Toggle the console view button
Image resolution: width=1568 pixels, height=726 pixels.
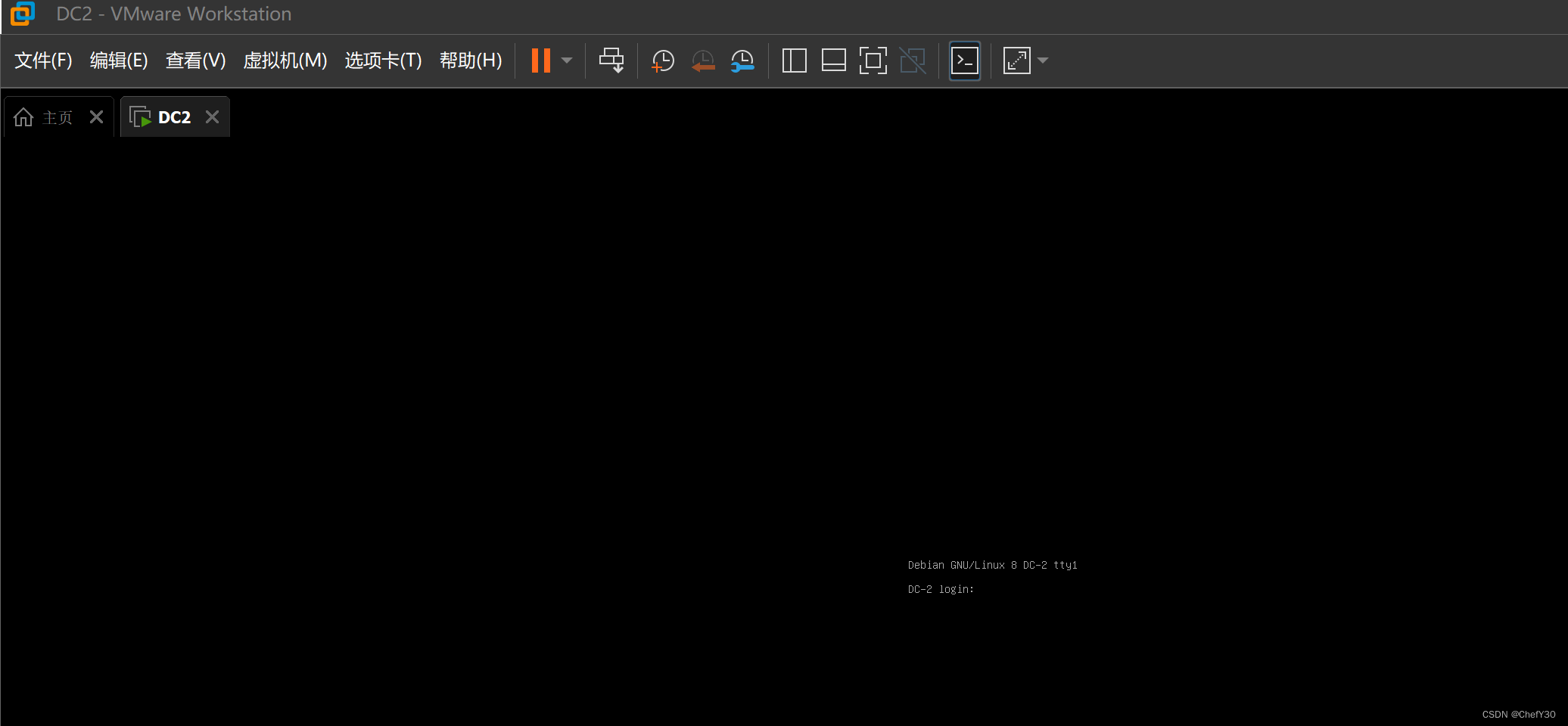(x=965, y=60)
